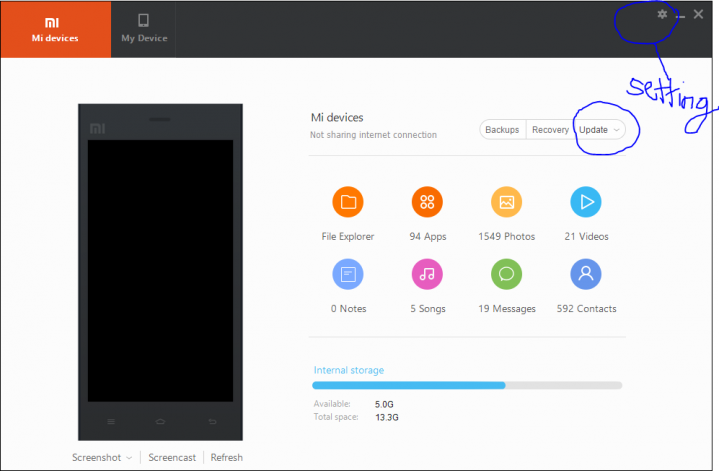Click the internal storage usage bar
The width and height of the screenshot is (719, 471).
pyautogui.click(x=467, y=385)
